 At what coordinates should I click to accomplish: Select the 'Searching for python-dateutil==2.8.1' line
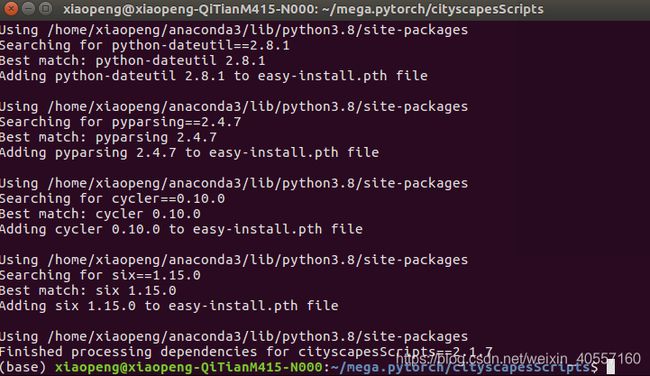pos(145,45)
